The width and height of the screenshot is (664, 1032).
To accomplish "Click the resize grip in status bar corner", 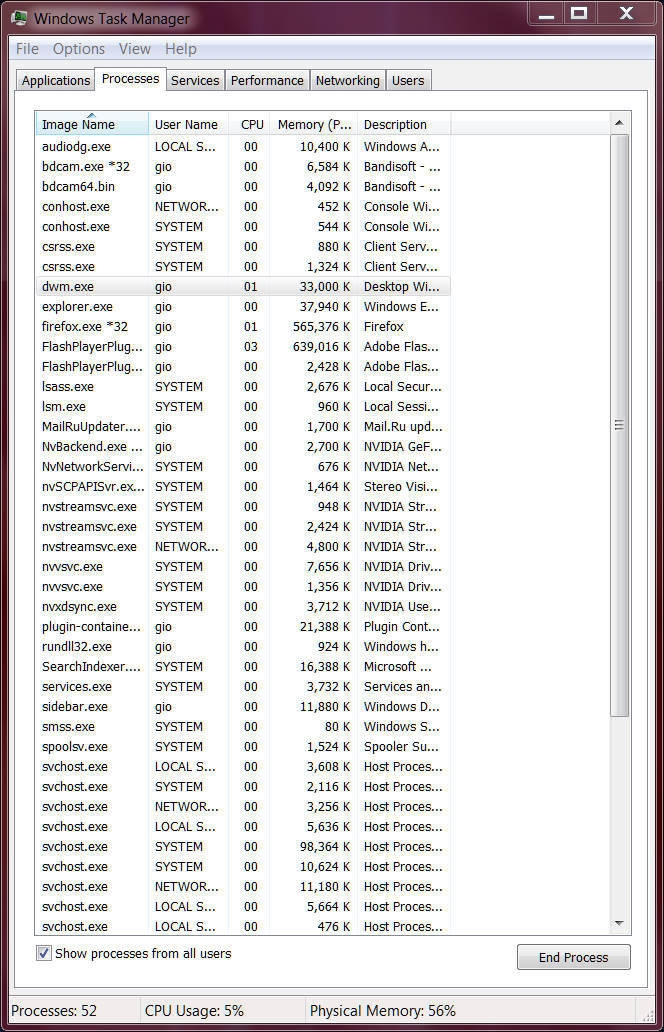I will pyautogui.click(x=648, y=1014).
